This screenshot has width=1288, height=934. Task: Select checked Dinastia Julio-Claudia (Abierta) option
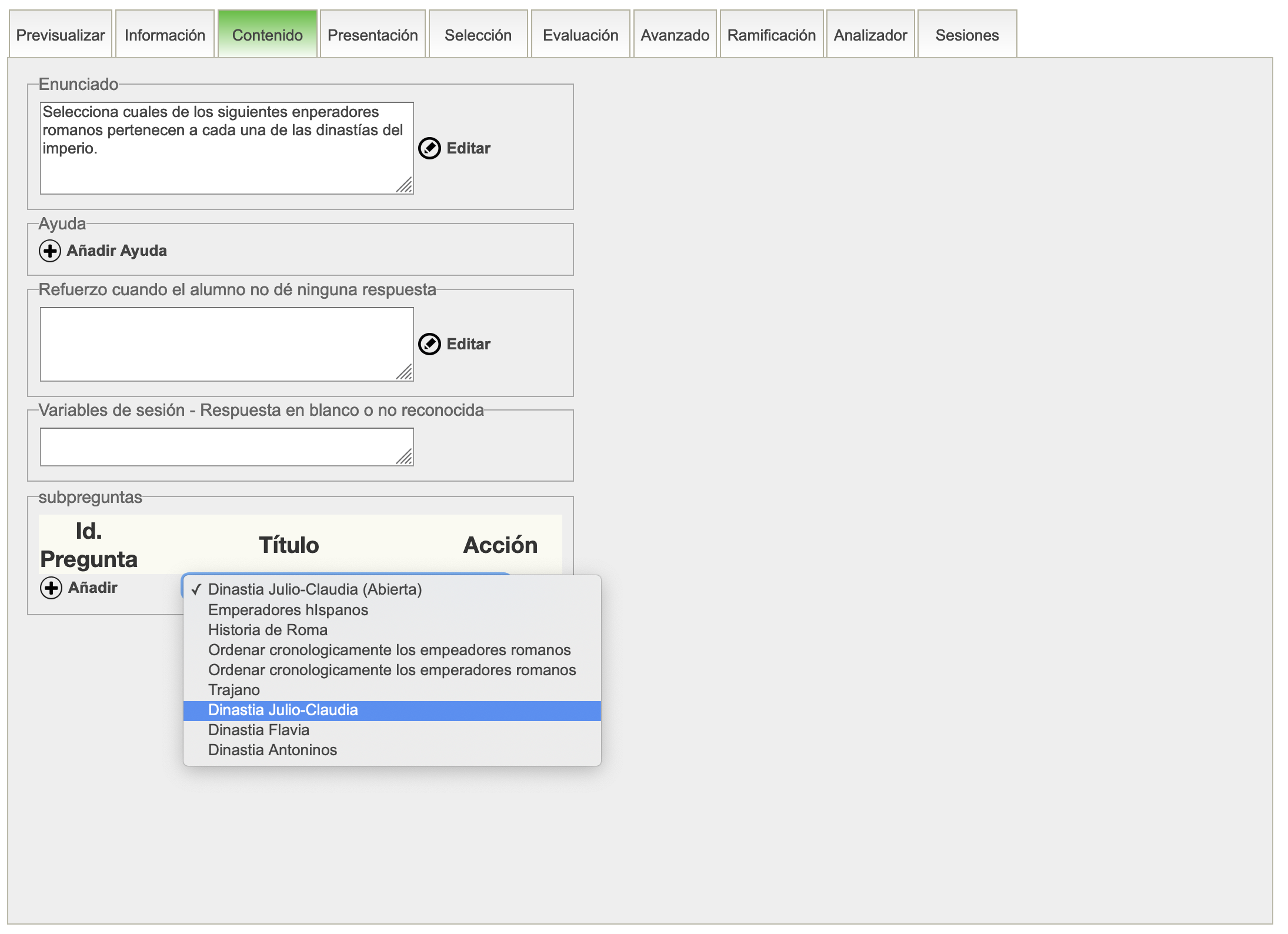pos(315,589)
